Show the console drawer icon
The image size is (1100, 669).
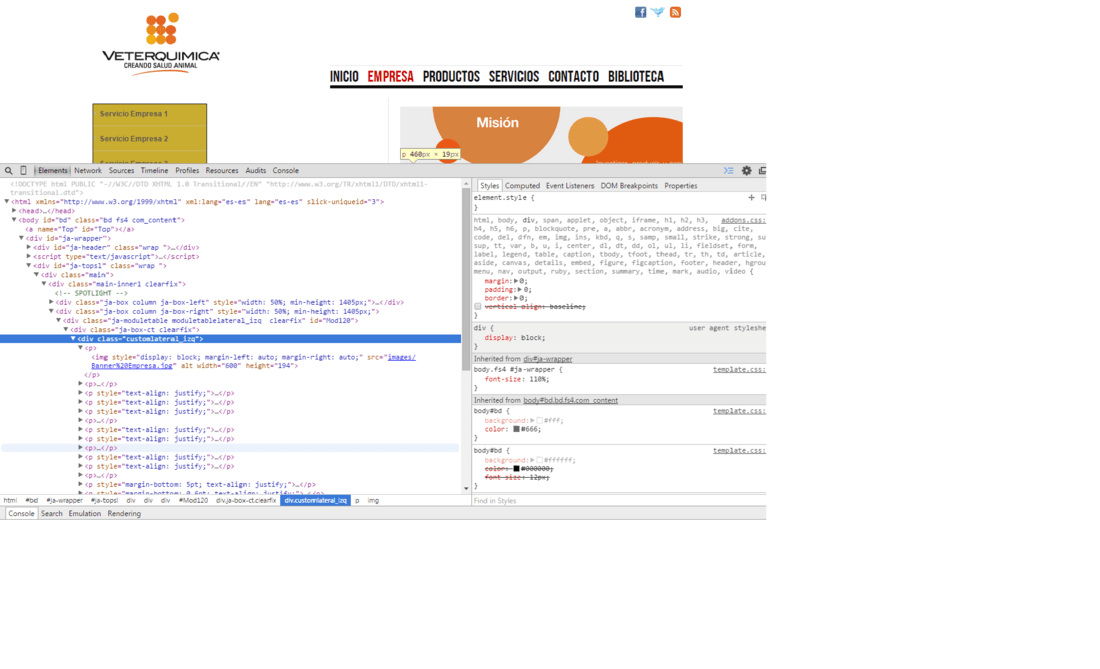[x=729, y=170]
